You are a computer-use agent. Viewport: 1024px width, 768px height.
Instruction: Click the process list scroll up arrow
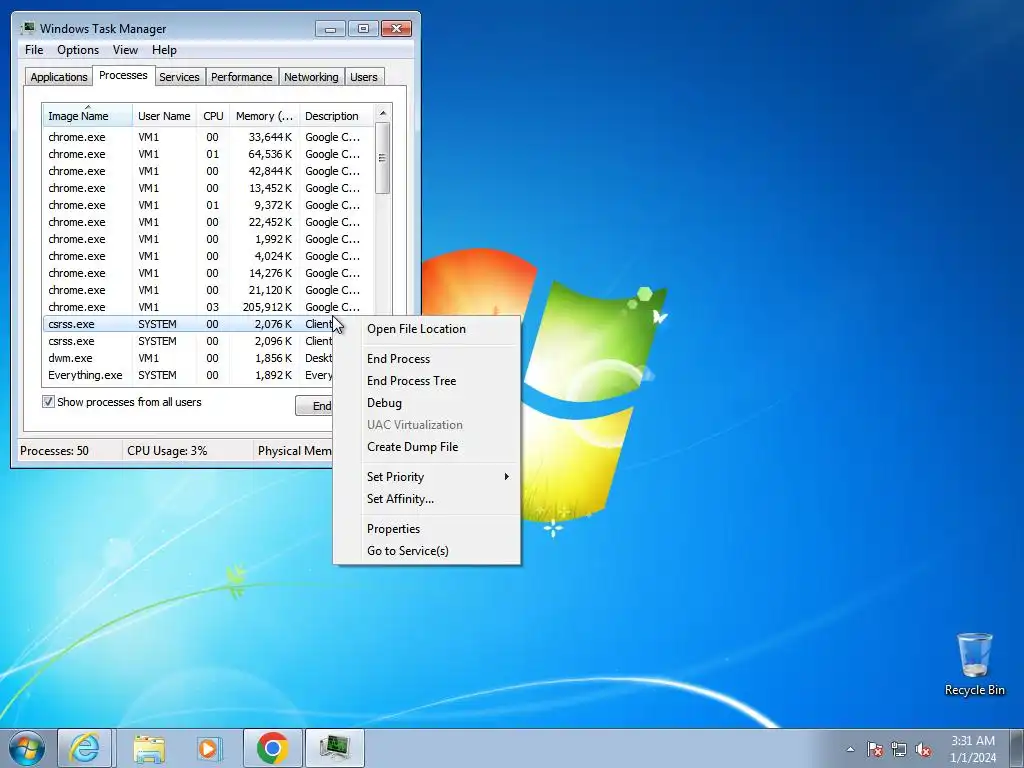383,113
